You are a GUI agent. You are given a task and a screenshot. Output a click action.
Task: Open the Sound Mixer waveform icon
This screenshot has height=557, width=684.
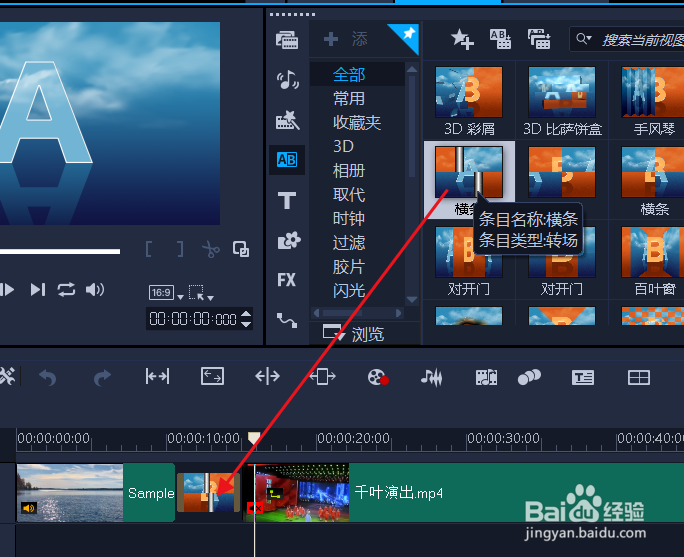pyautogui.click(x=431, y=377)
